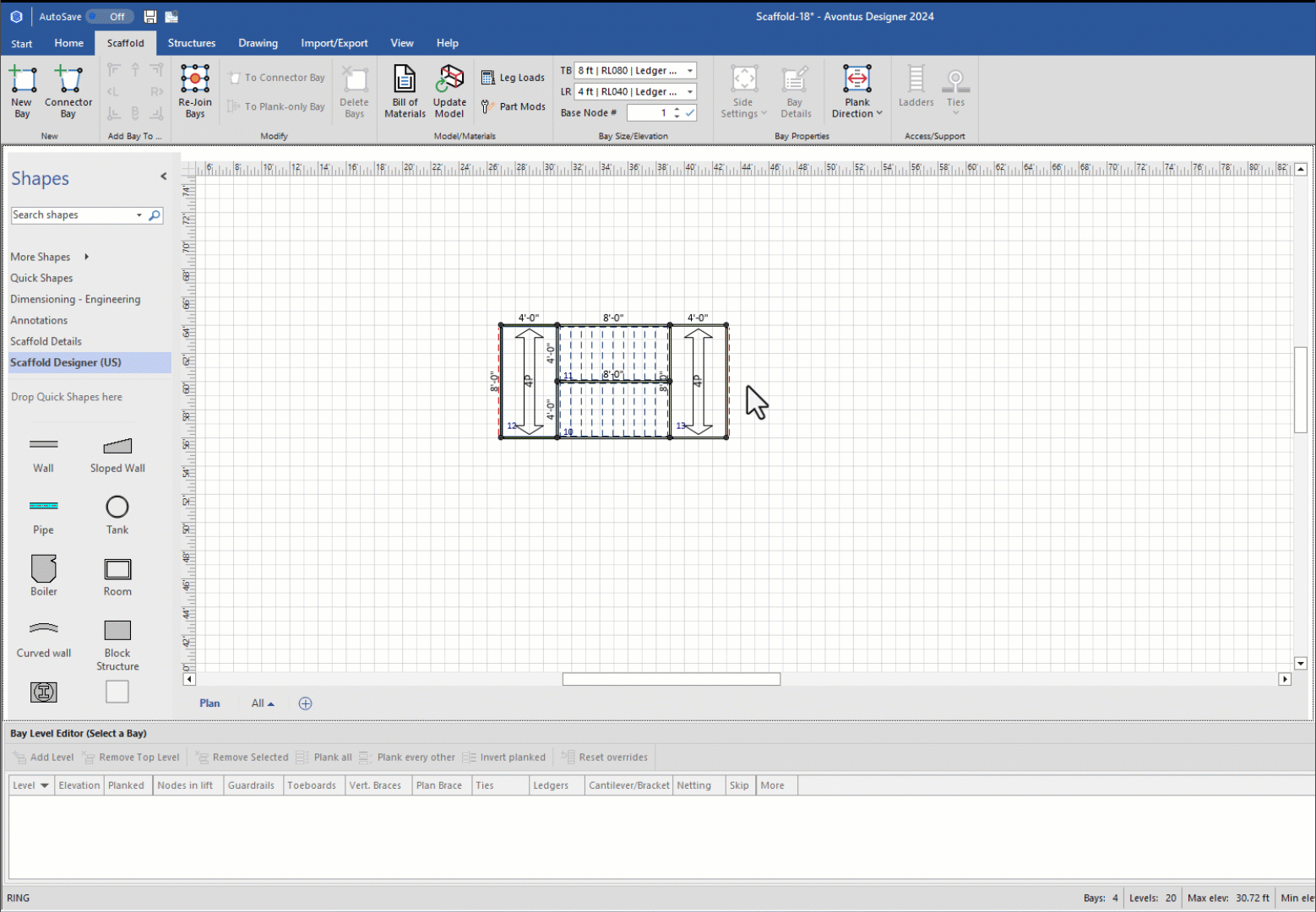Show Leg Loads
Viewport: 1316px width, 912px height.
513,77
